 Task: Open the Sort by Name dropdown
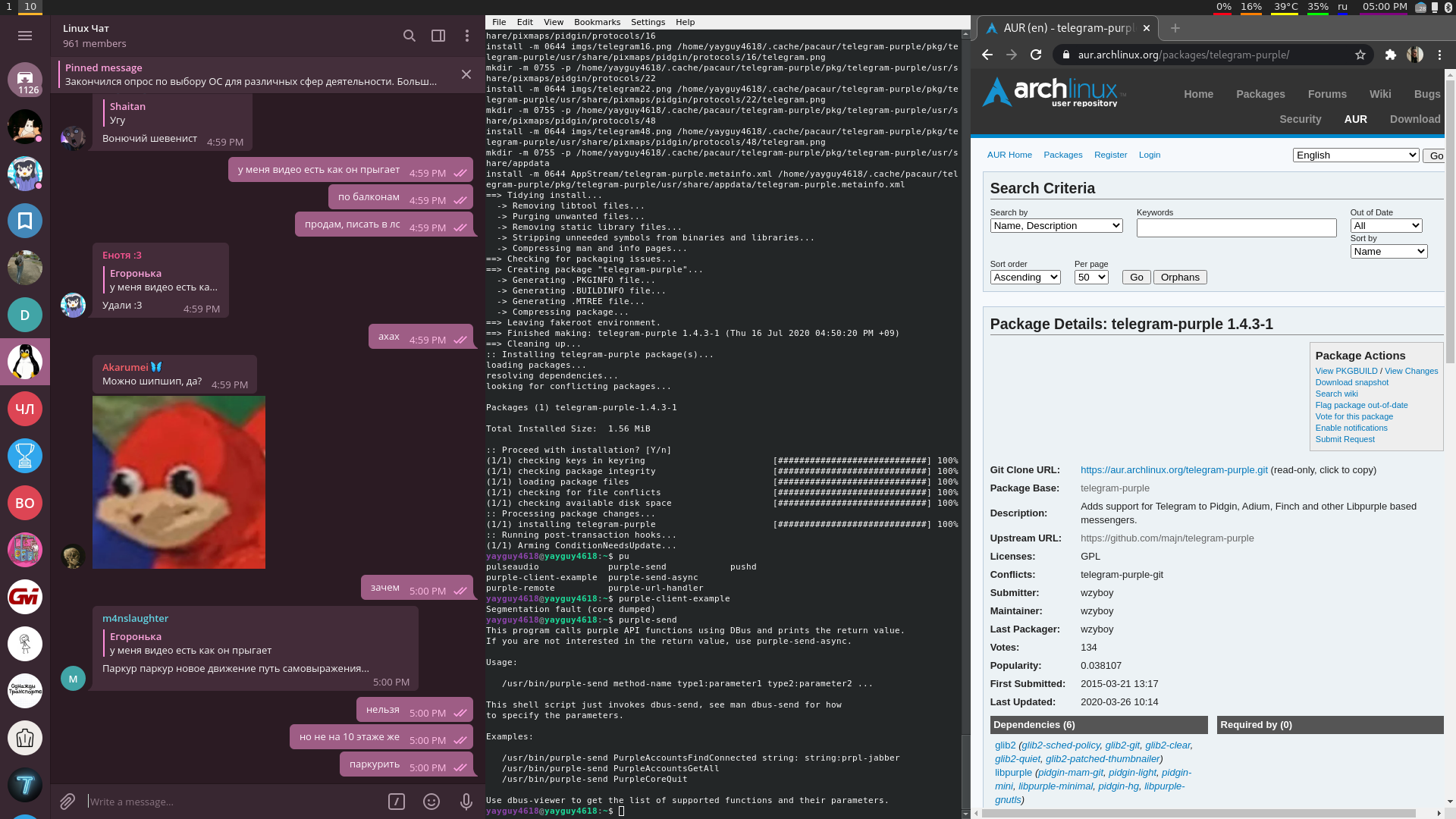[1389, 252]
